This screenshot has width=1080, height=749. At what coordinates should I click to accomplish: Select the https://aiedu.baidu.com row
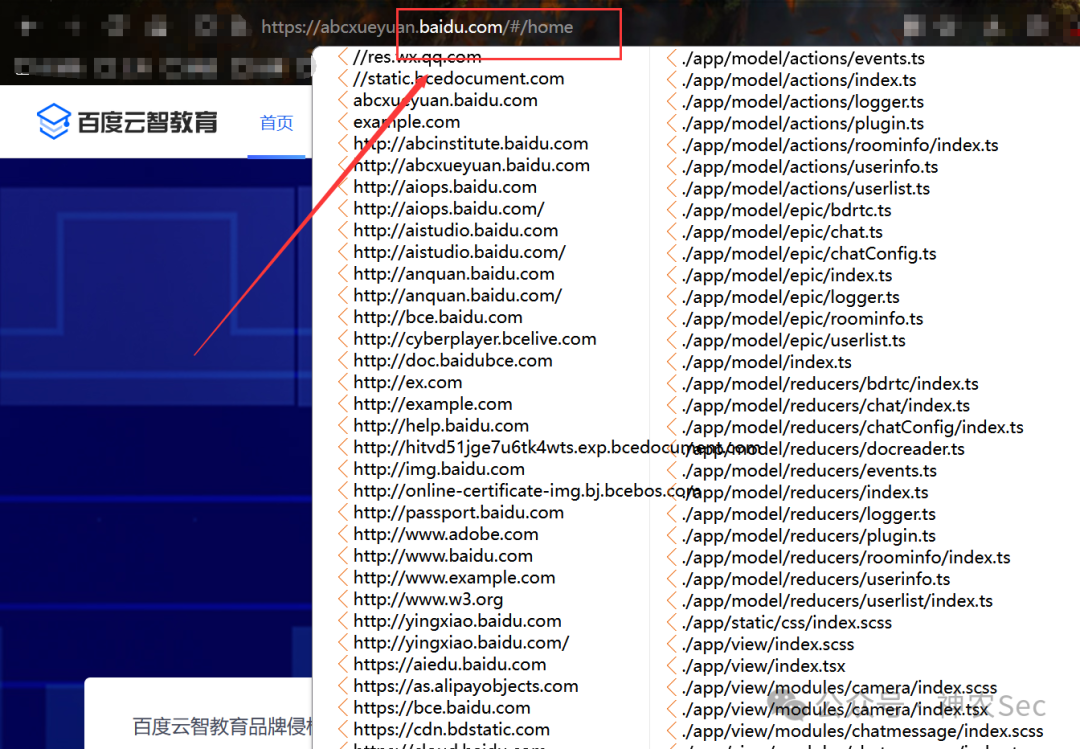click(450, 664)
